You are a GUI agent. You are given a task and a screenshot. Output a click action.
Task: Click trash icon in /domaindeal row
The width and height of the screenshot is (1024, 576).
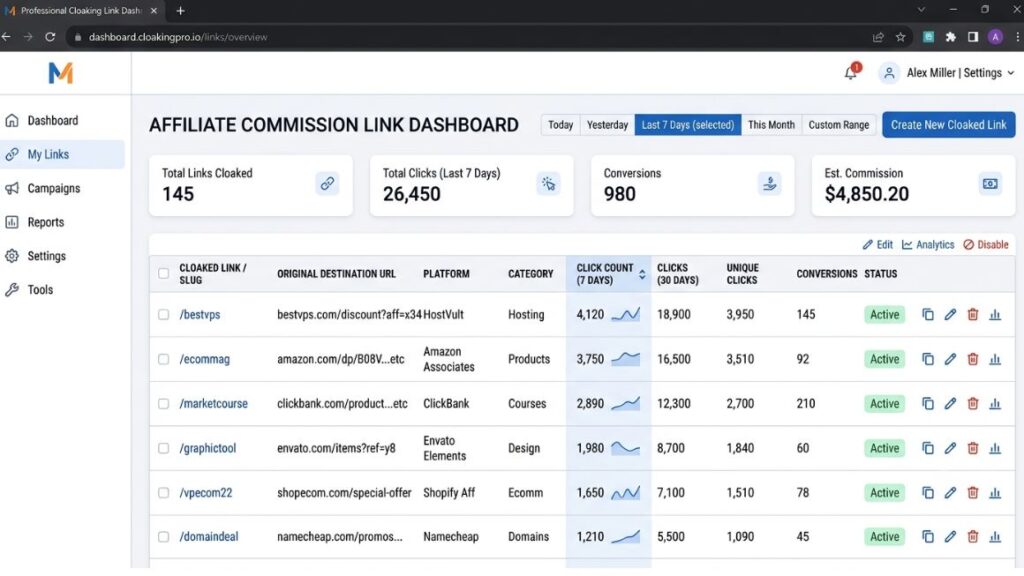[972, 537]
